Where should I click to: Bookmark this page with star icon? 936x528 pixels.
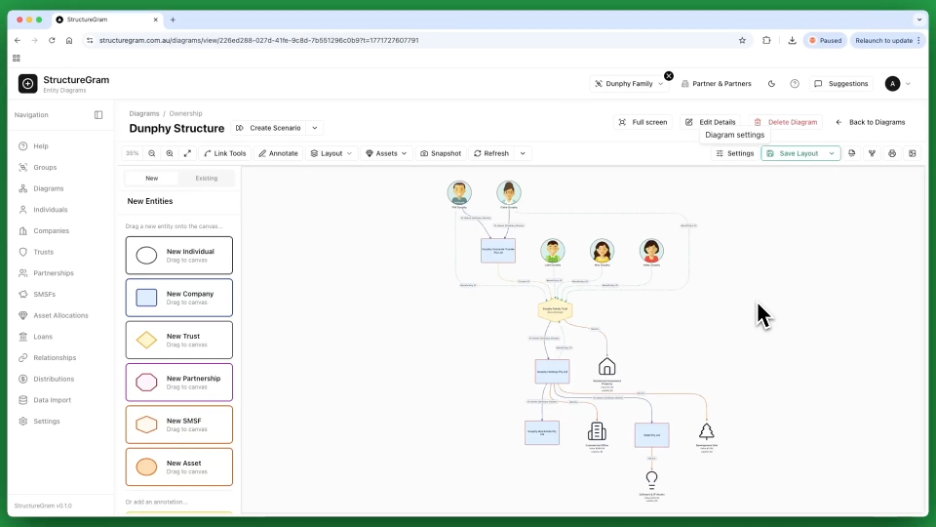click(x=742, y=41)
